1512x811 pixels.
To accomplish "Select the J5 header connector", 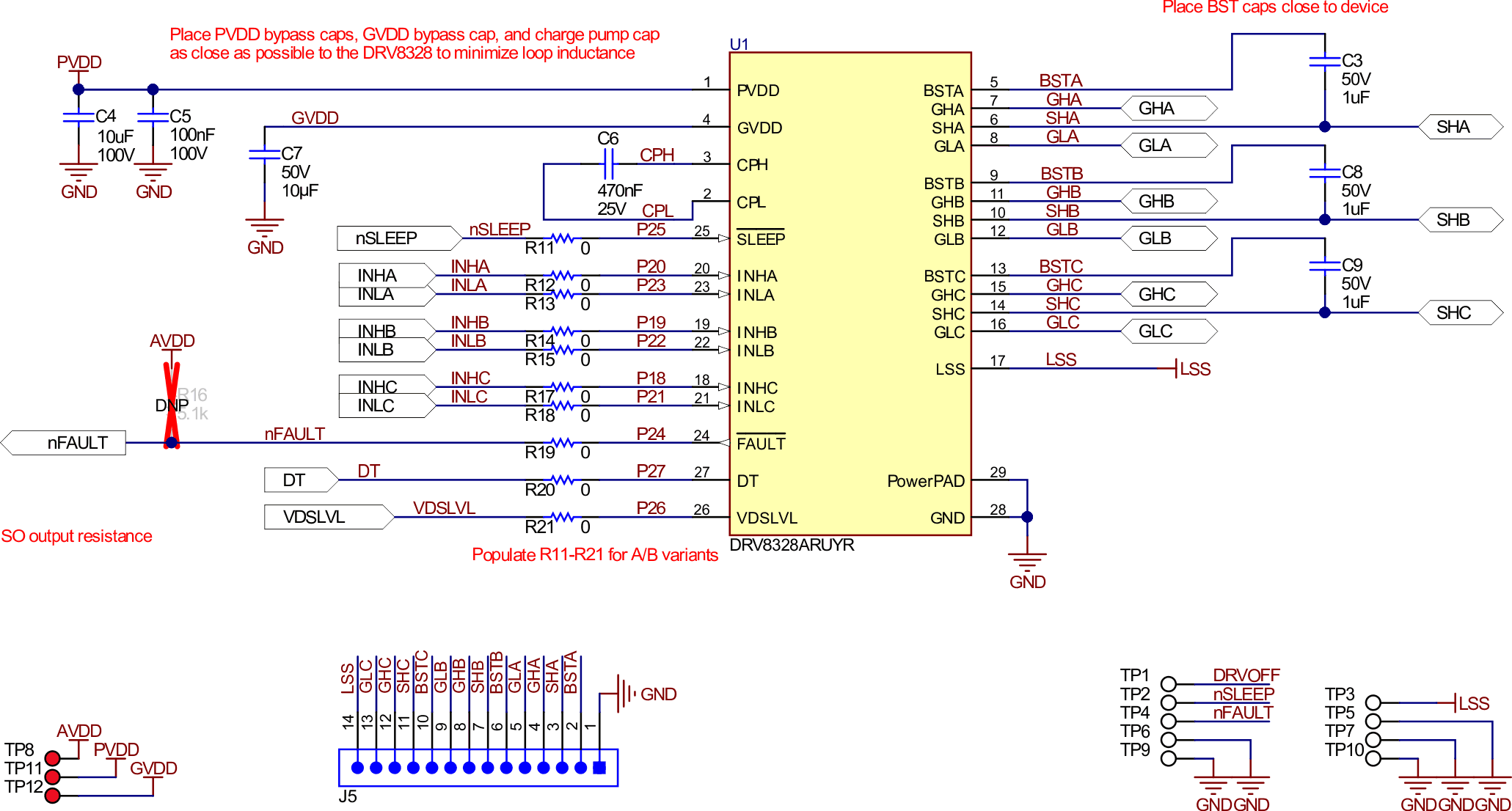I will click(x=478, y=768).
